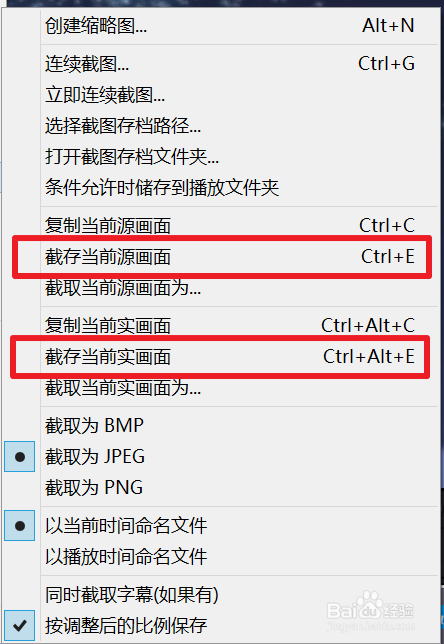
Task: Choose 以播放时间命名文件 naming option
Action: (x=222, y=557)
